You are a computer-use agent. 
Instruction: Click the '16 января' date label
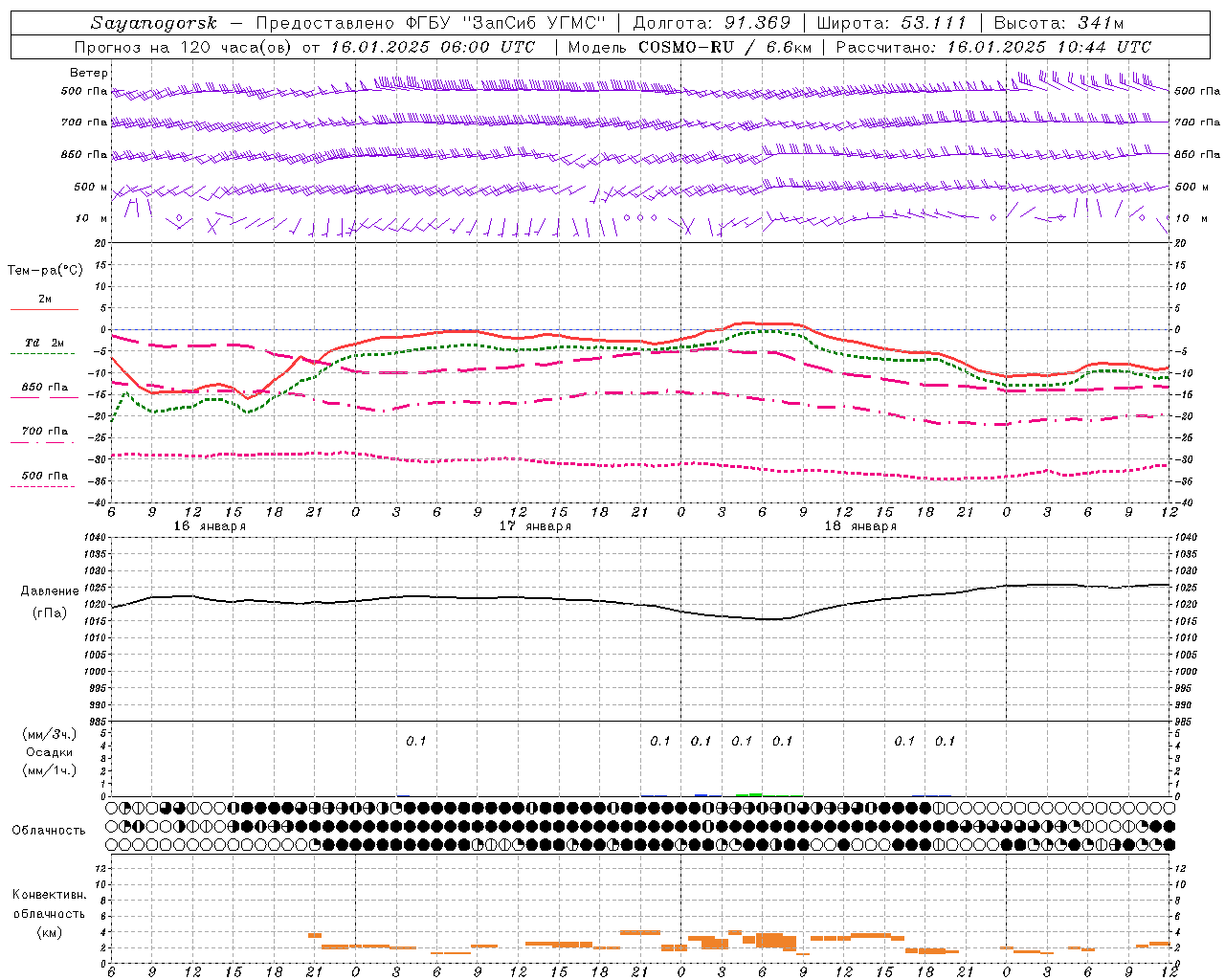pos(210,526)
